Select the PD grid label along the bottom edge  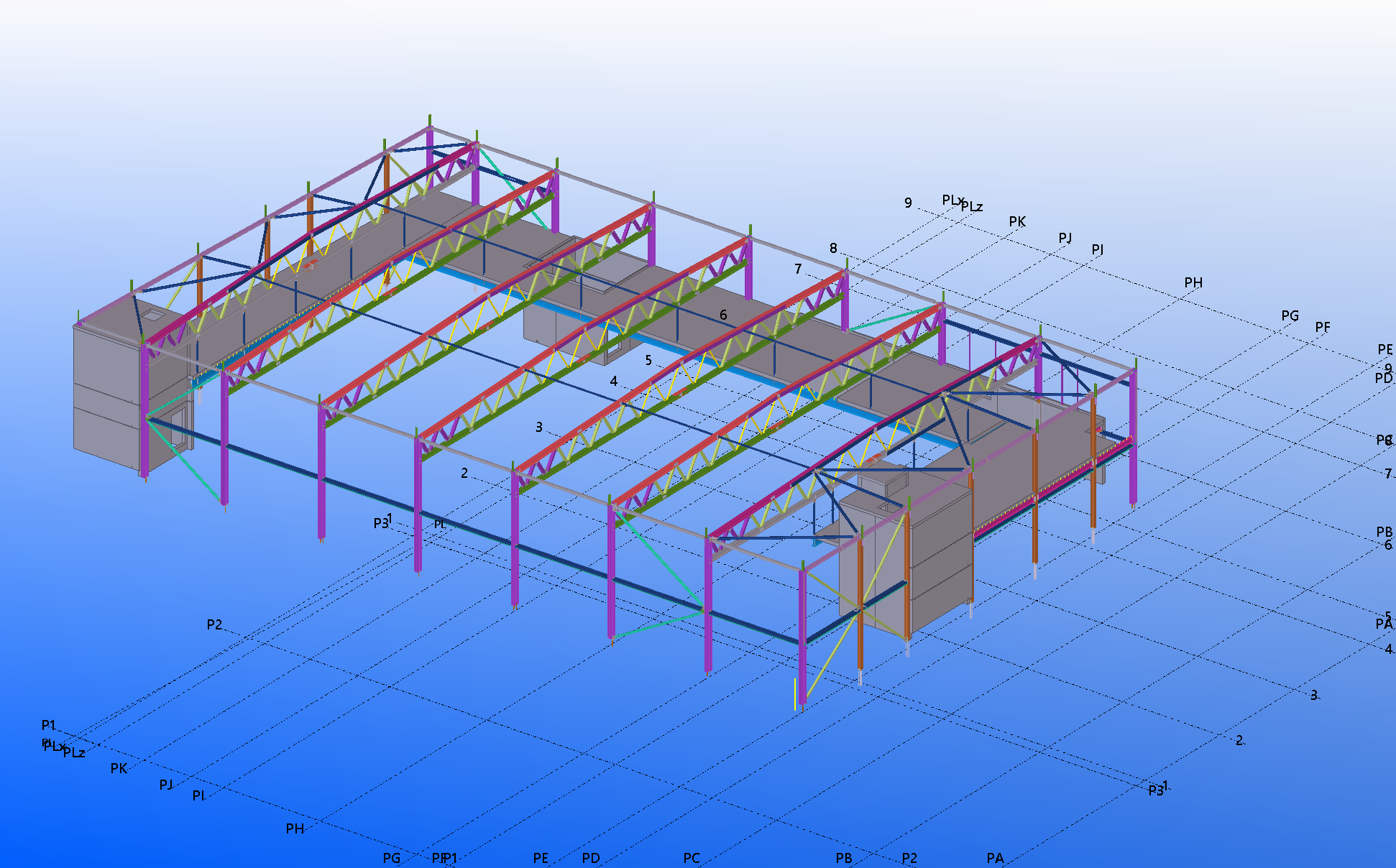[x=591, y=858]
